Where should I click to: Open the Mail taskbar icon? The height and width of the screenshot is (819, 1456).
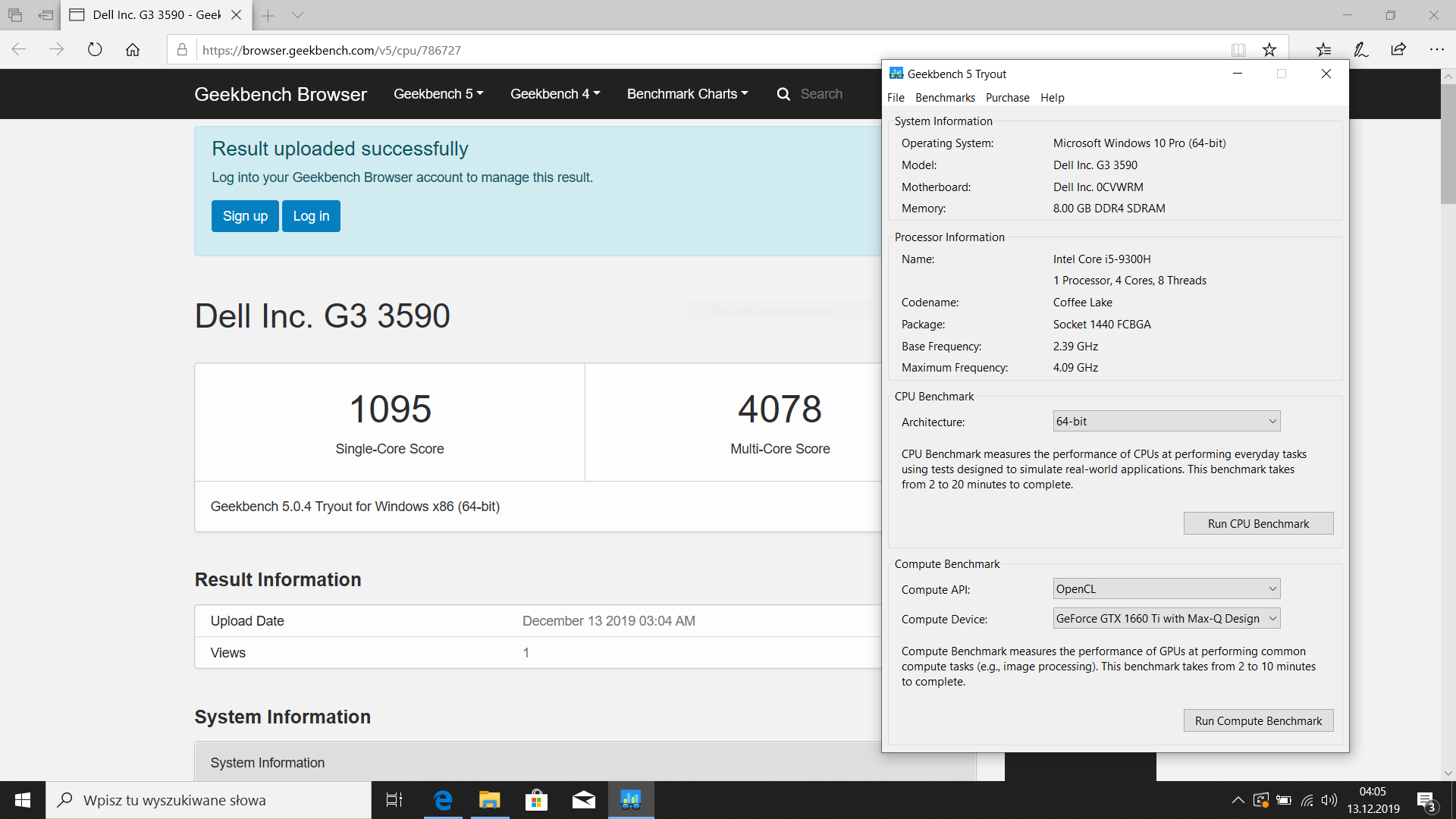click(x=583, y=800)
